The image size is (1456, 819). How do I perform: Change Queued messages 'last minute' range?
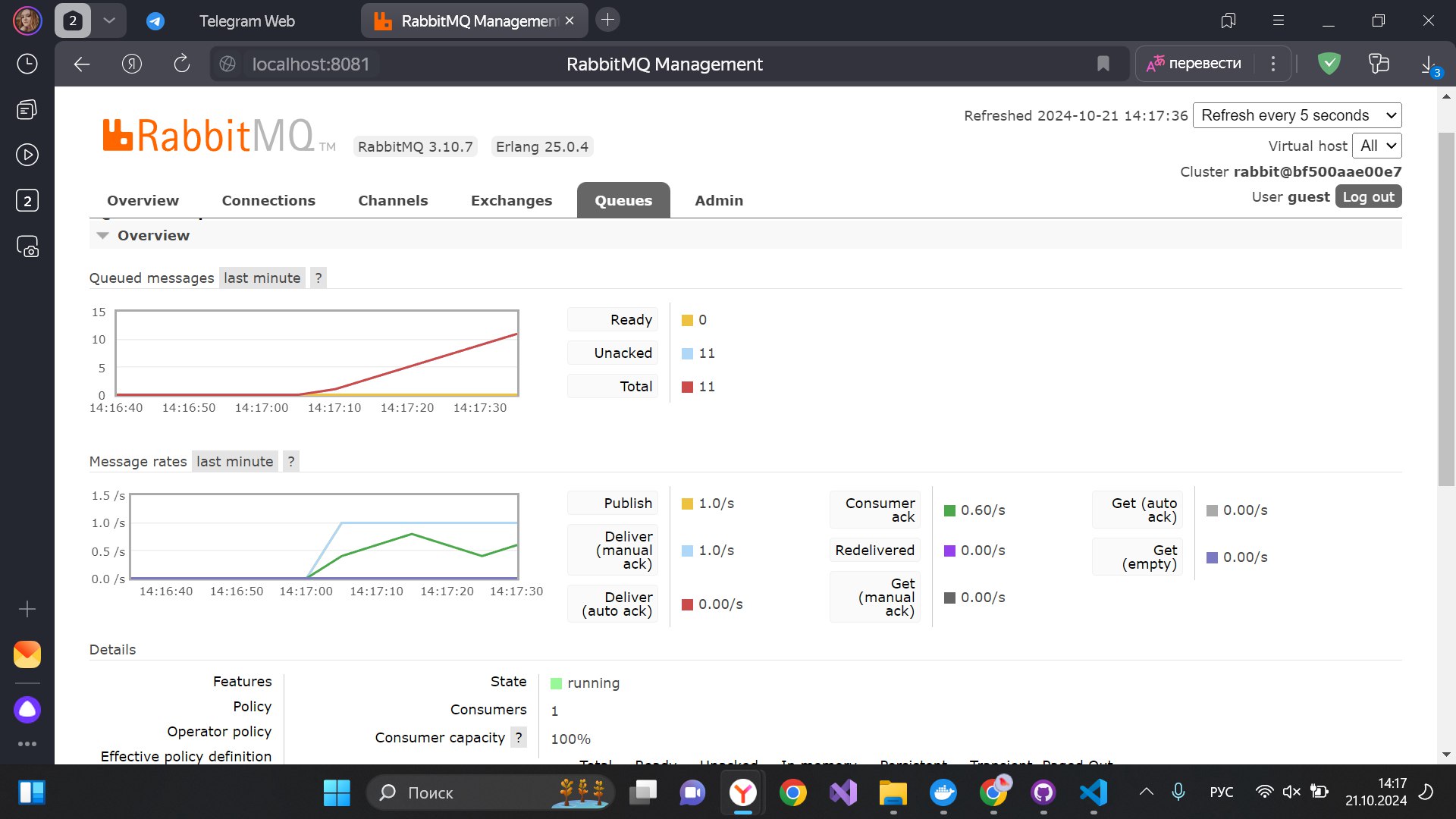click(262, 278)
